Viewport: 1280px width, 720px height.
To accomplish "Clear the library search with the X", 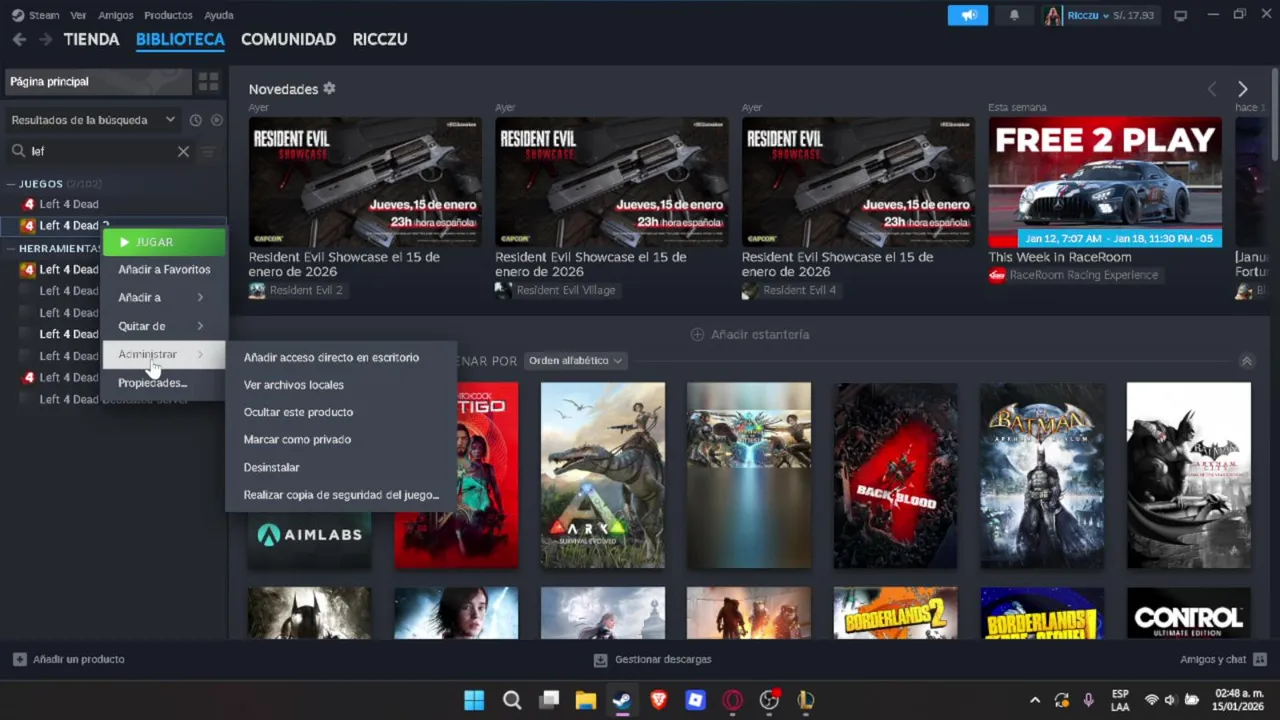I will coord(183,151).
